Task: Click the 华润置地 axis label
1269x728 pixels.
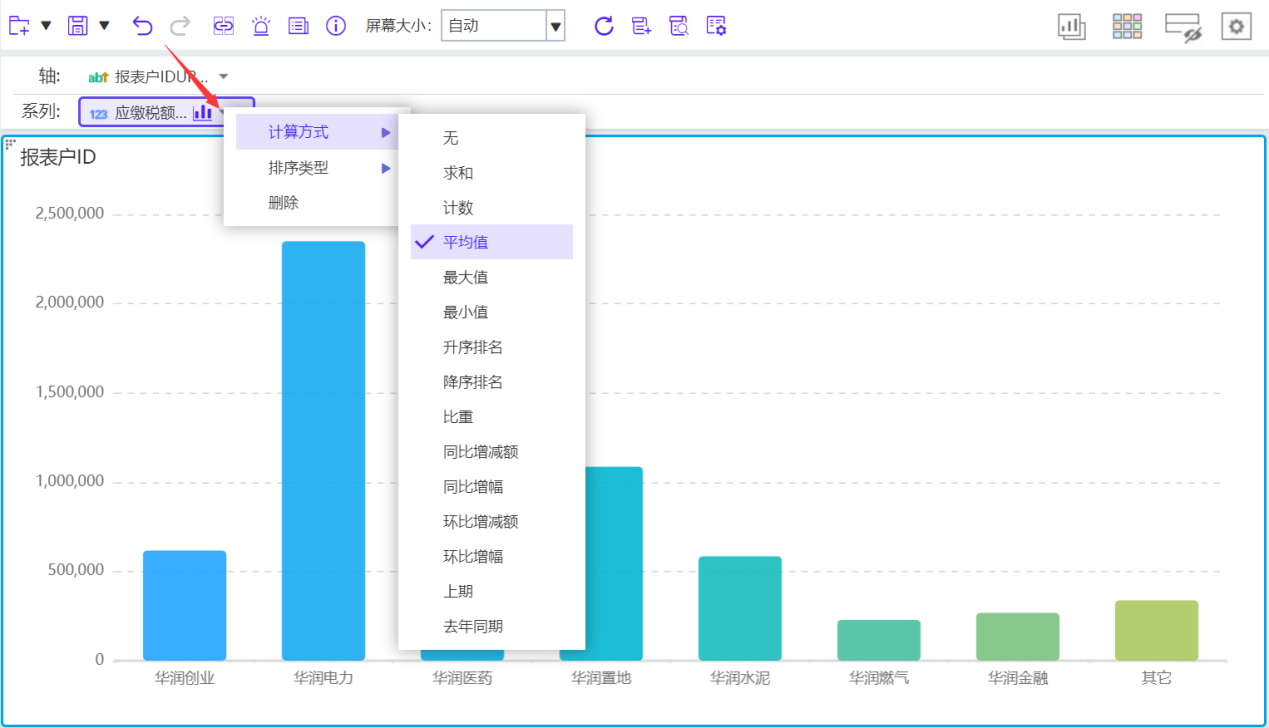Action: pos(601,678)
